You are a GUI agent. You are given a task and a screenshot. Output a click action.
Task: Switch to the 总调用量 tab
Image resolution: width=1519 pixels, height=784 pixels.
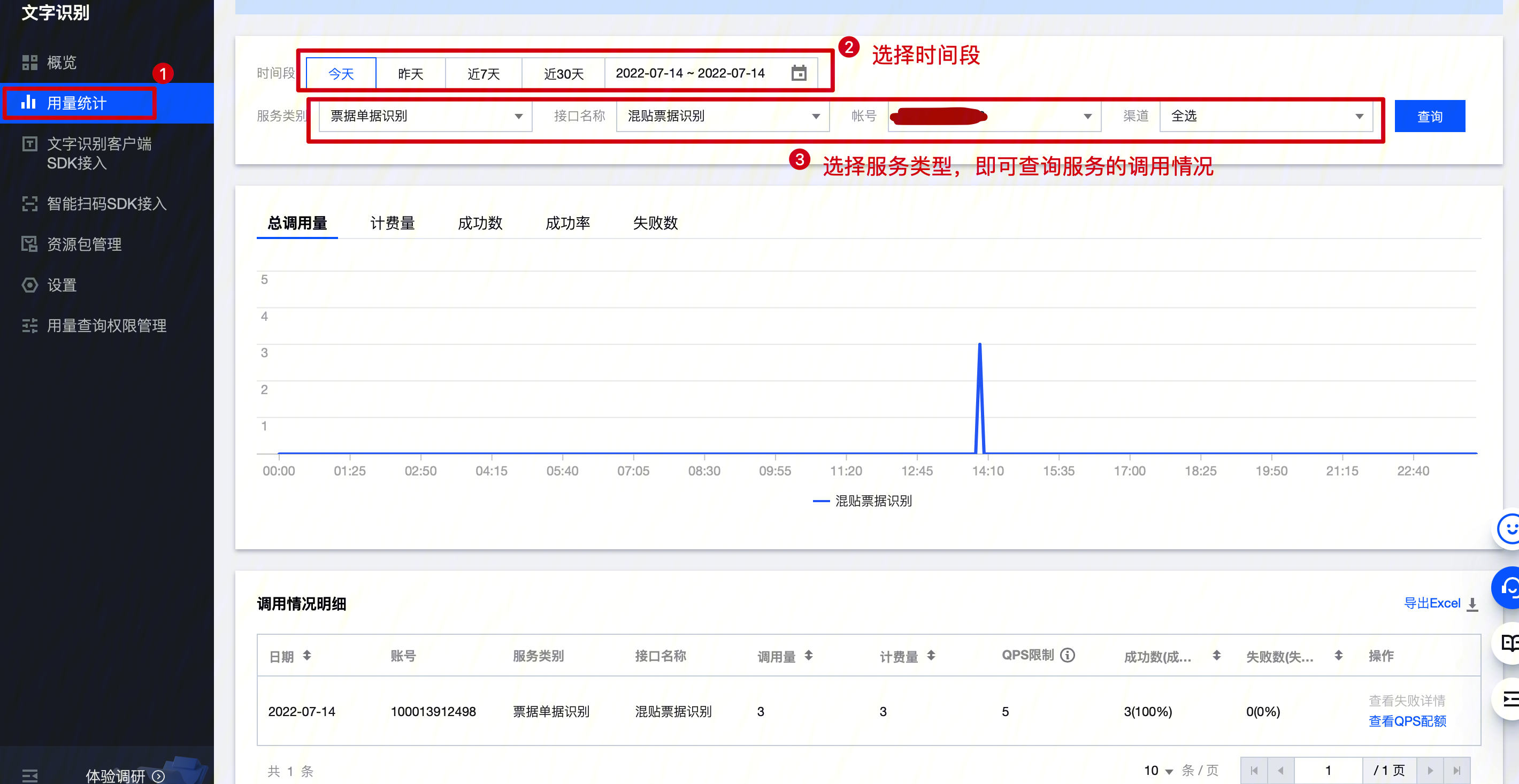pyautogui.click(x=297, y=223)
